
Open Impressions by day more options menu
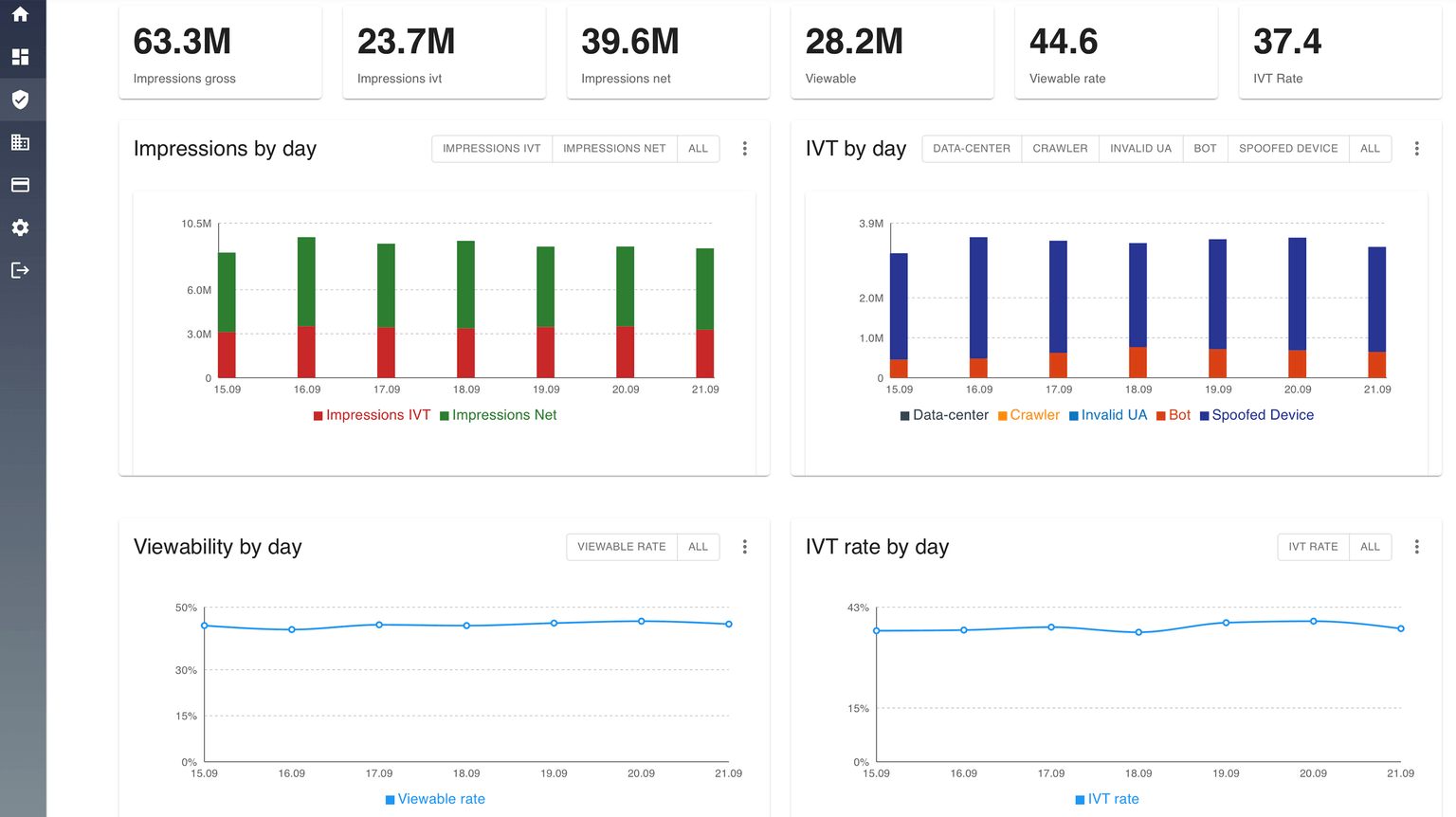(x=745, y=149)
